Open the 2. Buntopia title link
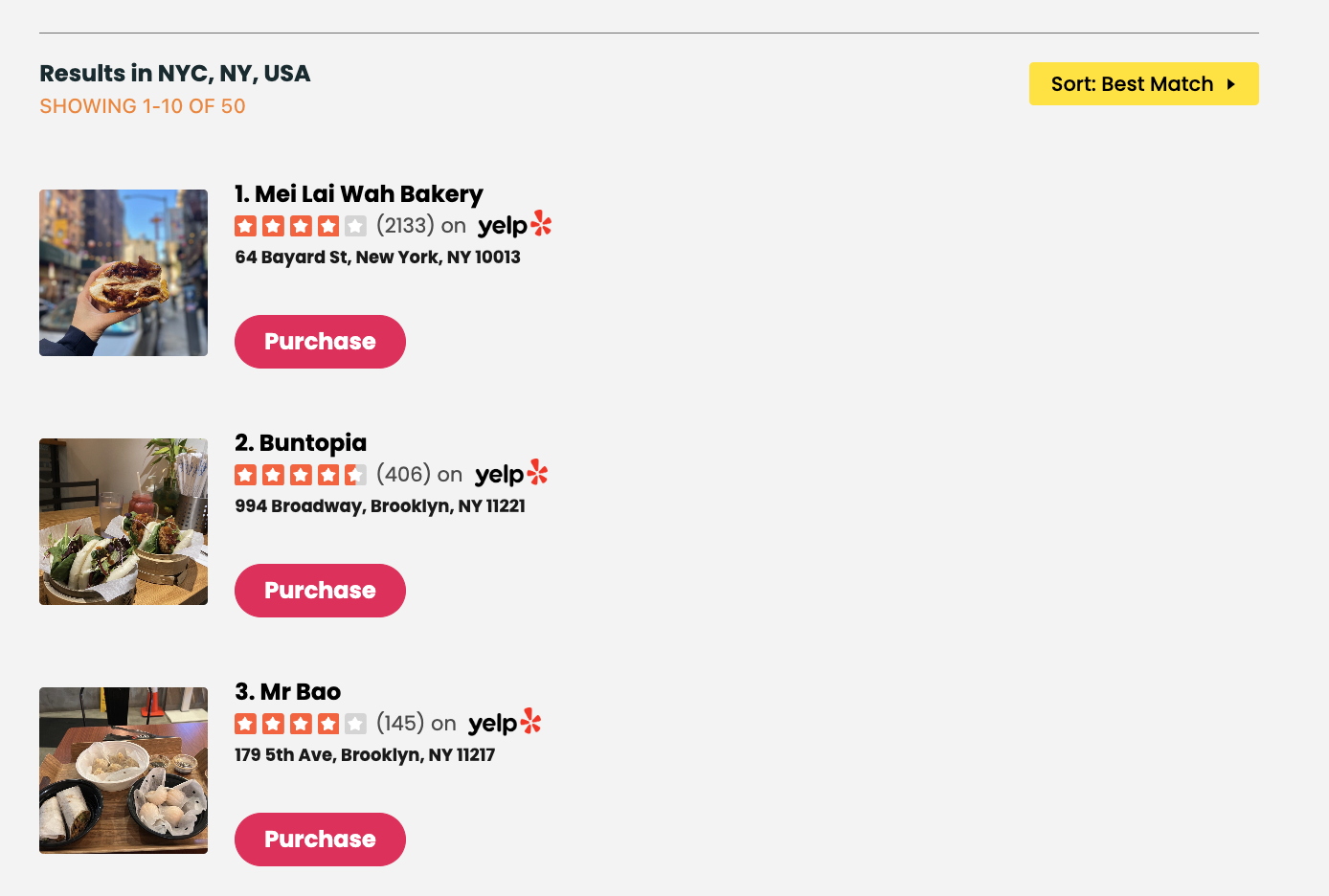 click(301, 443)
